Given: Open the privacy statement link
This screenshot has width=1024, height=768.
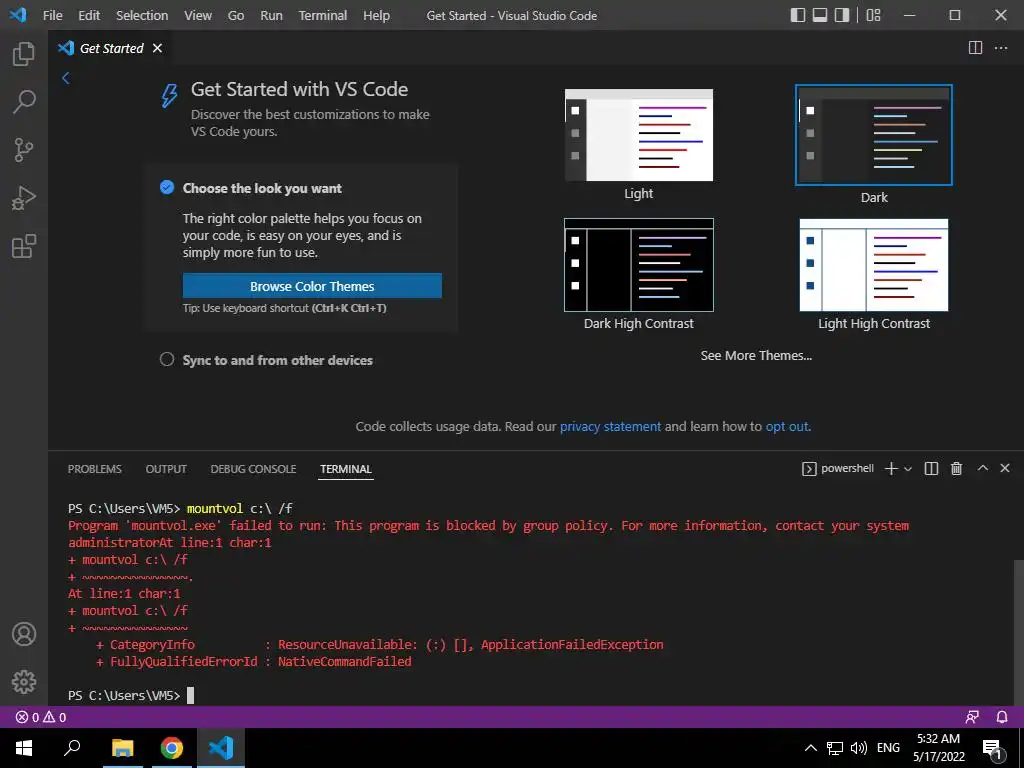Looking at the screenshot, I should pos(610,426).
